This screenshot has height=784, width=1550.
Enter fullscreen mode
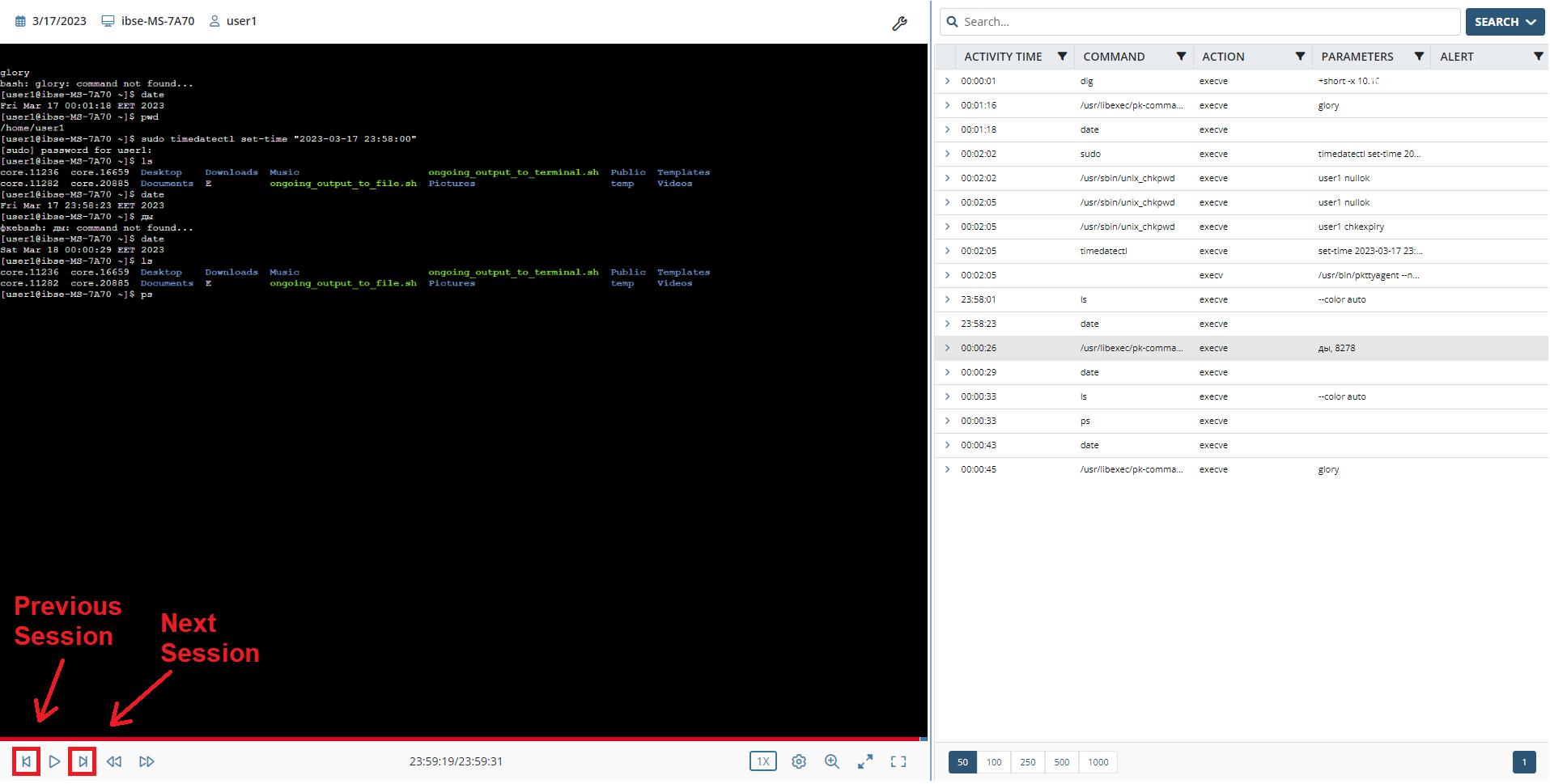(x=898, y=761)
